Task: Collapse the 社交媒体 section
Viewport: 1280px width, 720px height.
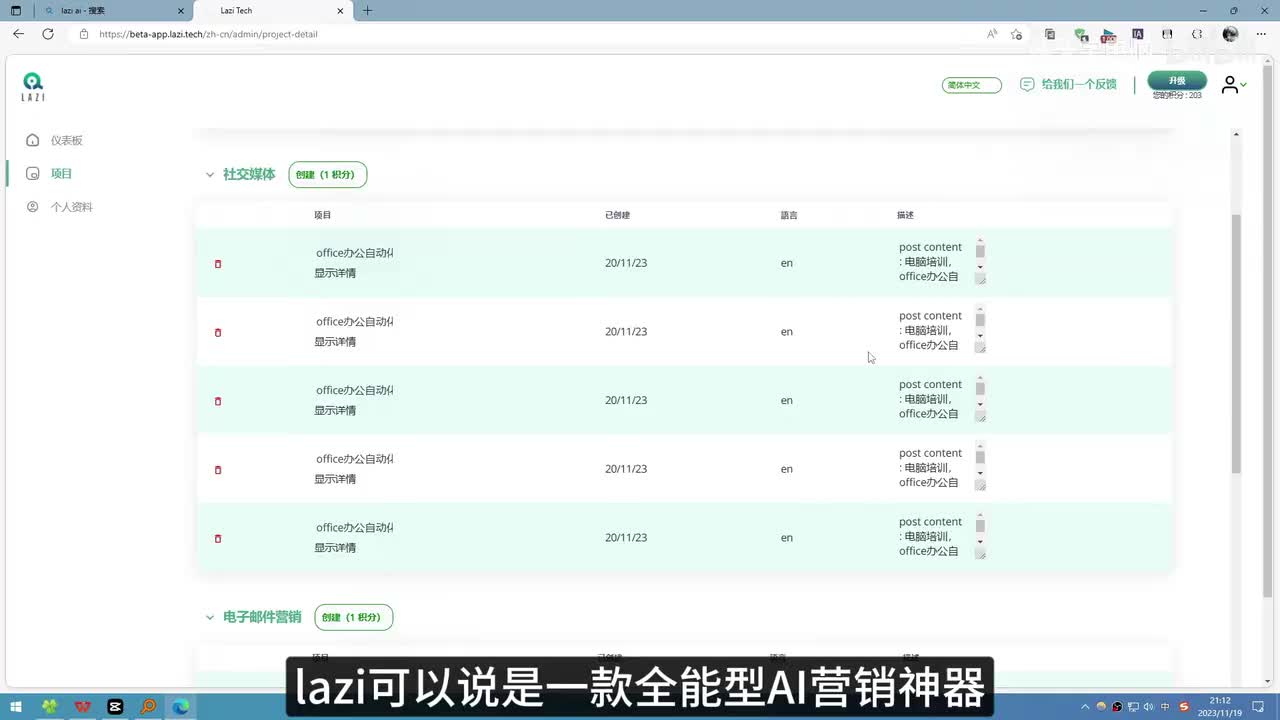Action: 210,175
